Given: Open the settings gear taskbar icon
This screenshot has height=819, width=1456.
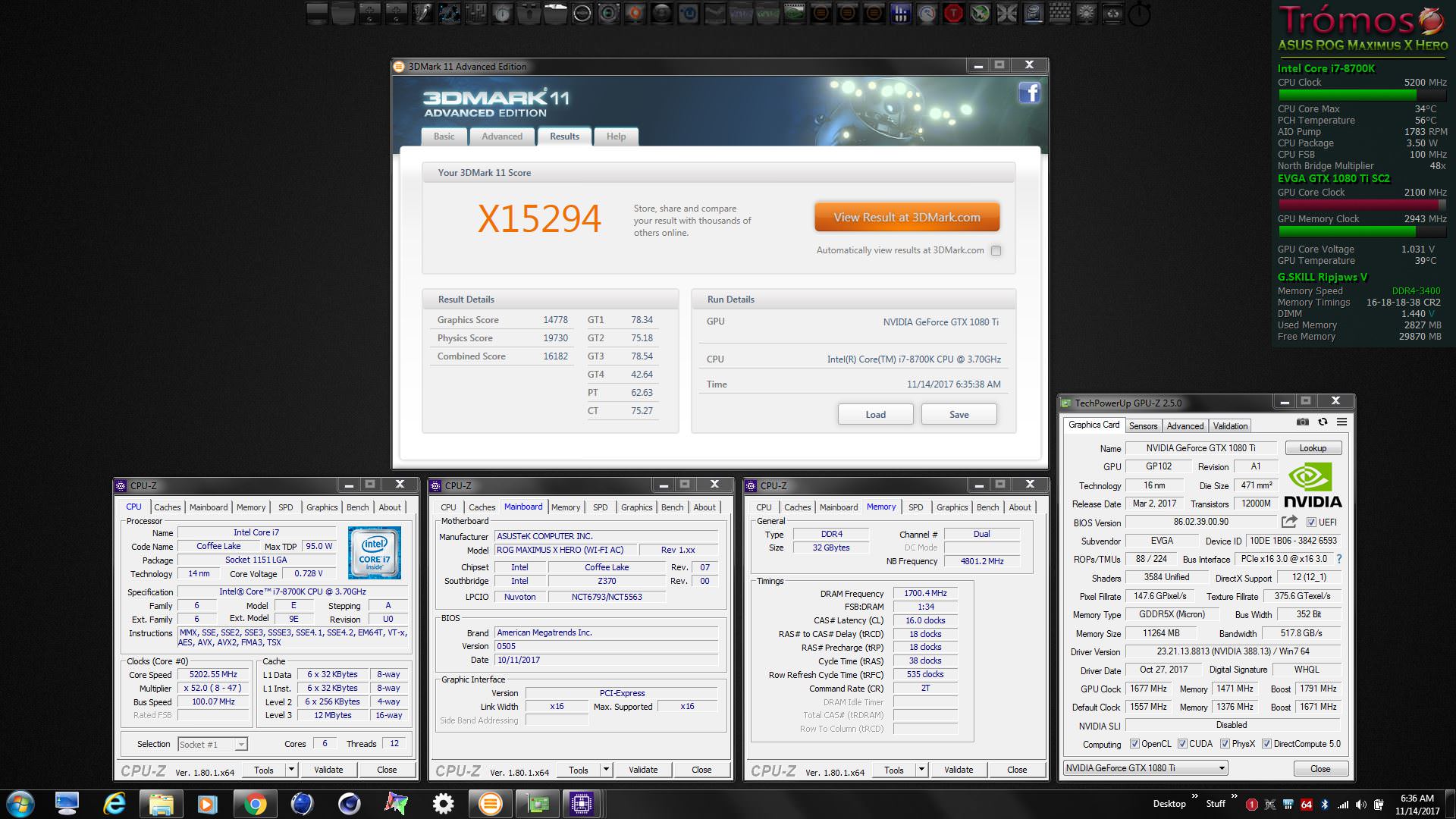Looking at the screenshot, I should click(443, 804).
